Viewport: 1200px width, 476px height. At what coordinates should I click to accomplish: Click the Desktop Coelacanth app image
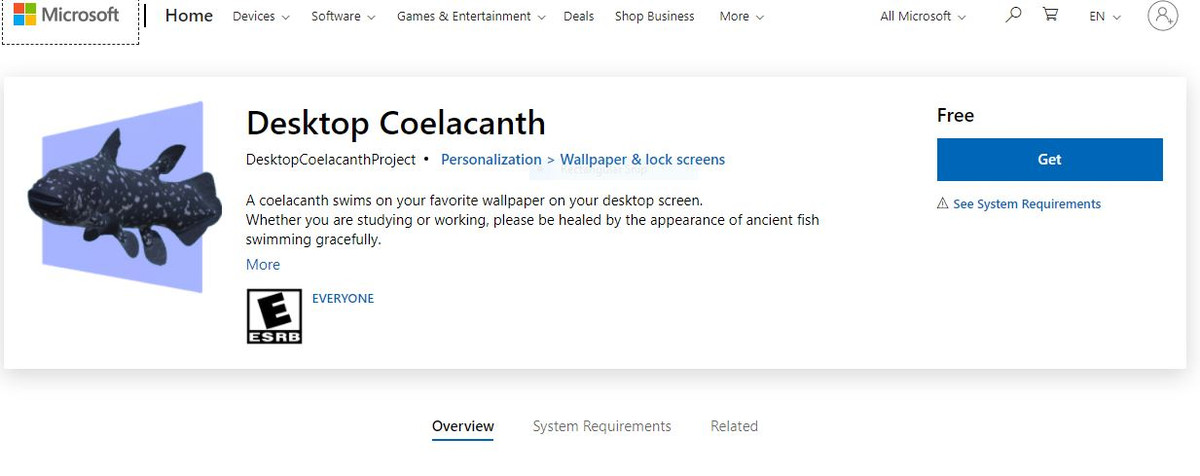coord(122,196)
